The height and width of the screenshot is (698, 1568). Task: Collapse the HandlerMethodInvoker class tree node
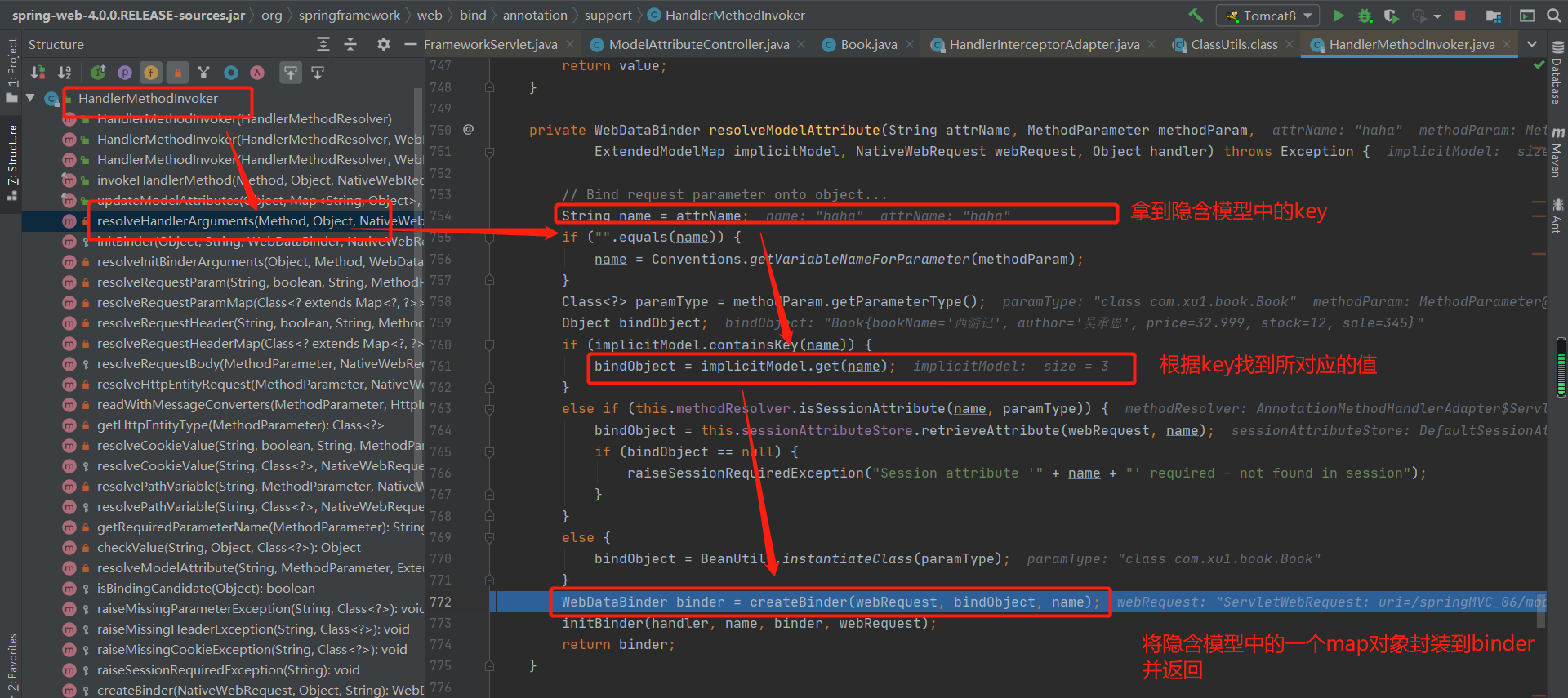click(x=31, y=98)
